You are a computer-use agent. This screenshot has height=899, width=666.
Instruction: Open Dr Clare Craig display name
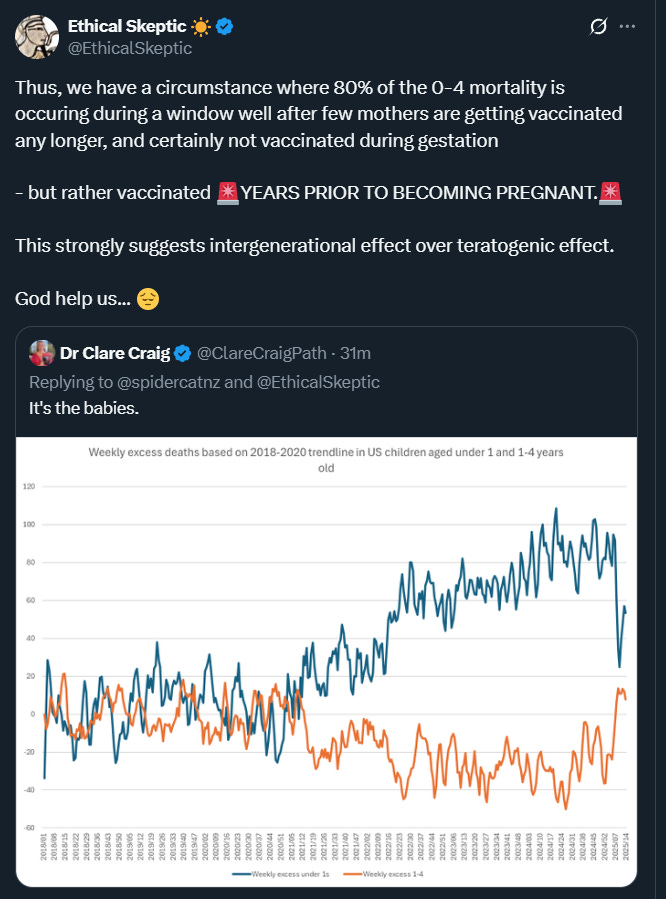pyautogui.click(x=115, y=353)
